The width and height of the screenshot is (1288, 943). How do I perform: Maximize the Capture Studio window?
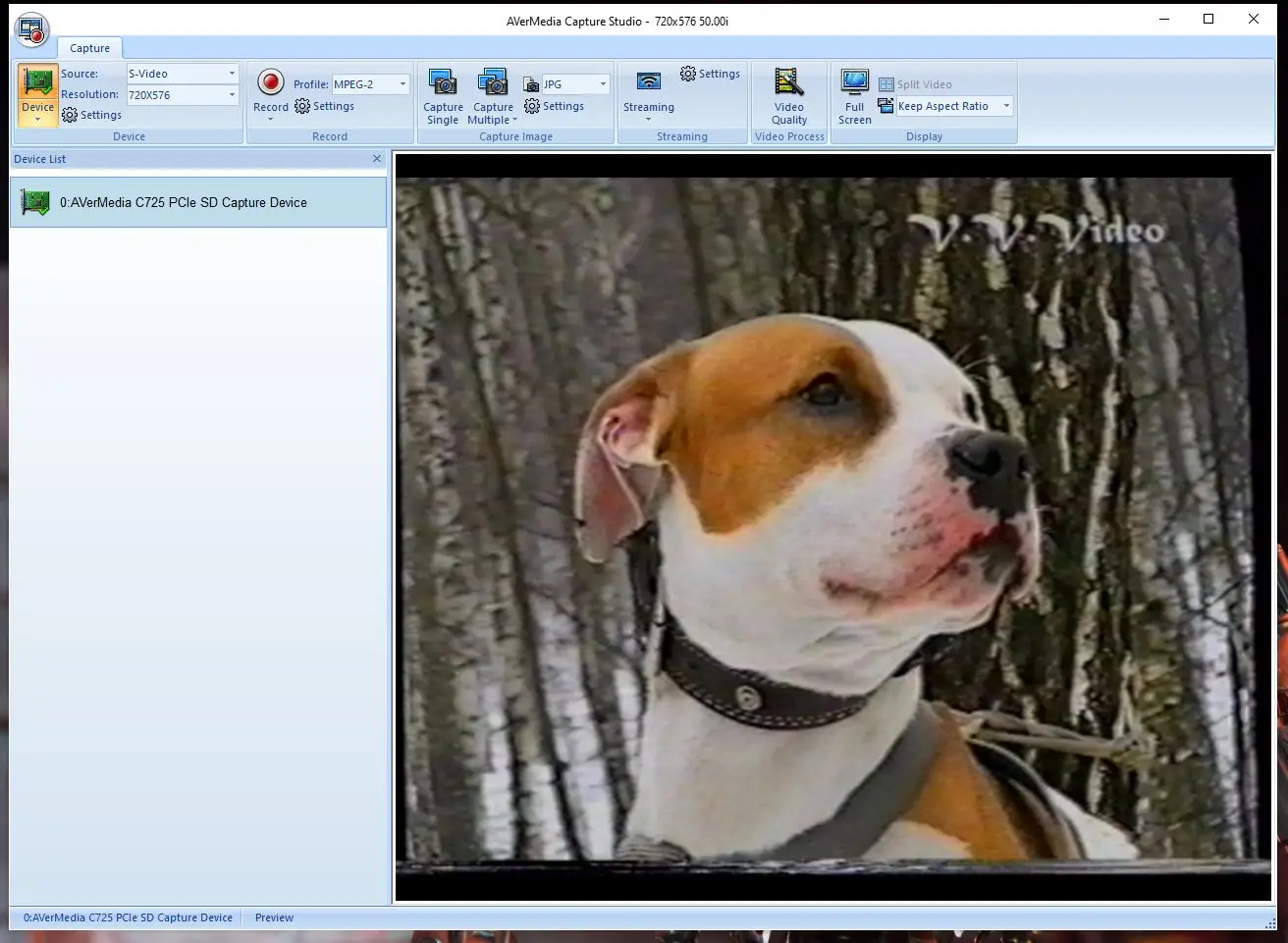(x=1208, y=20)
